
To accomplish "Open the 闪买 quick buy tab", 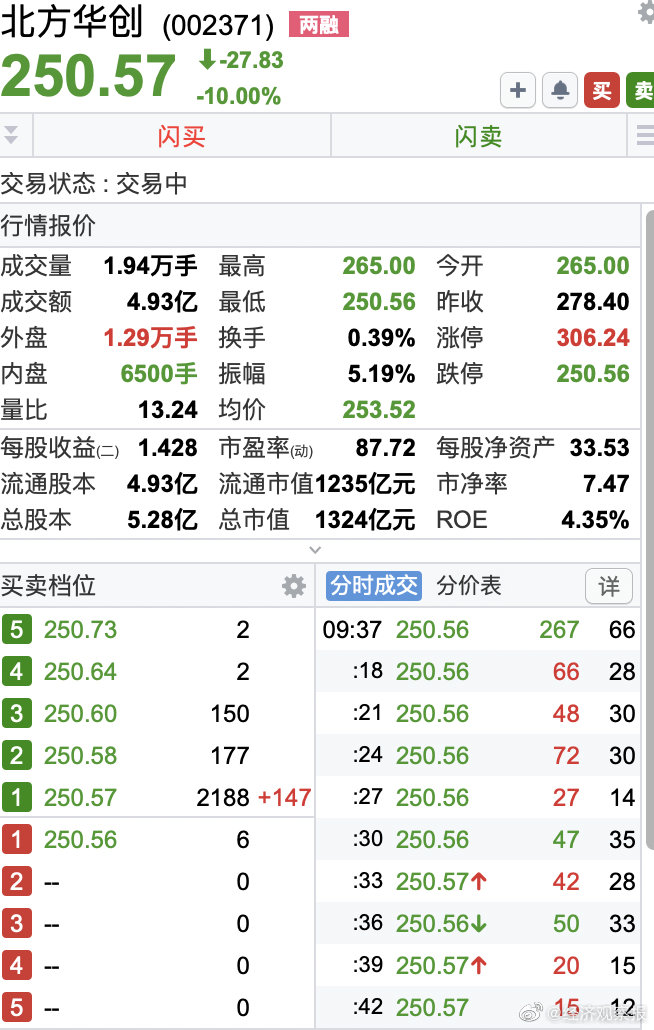I will [x=182, y=136].
